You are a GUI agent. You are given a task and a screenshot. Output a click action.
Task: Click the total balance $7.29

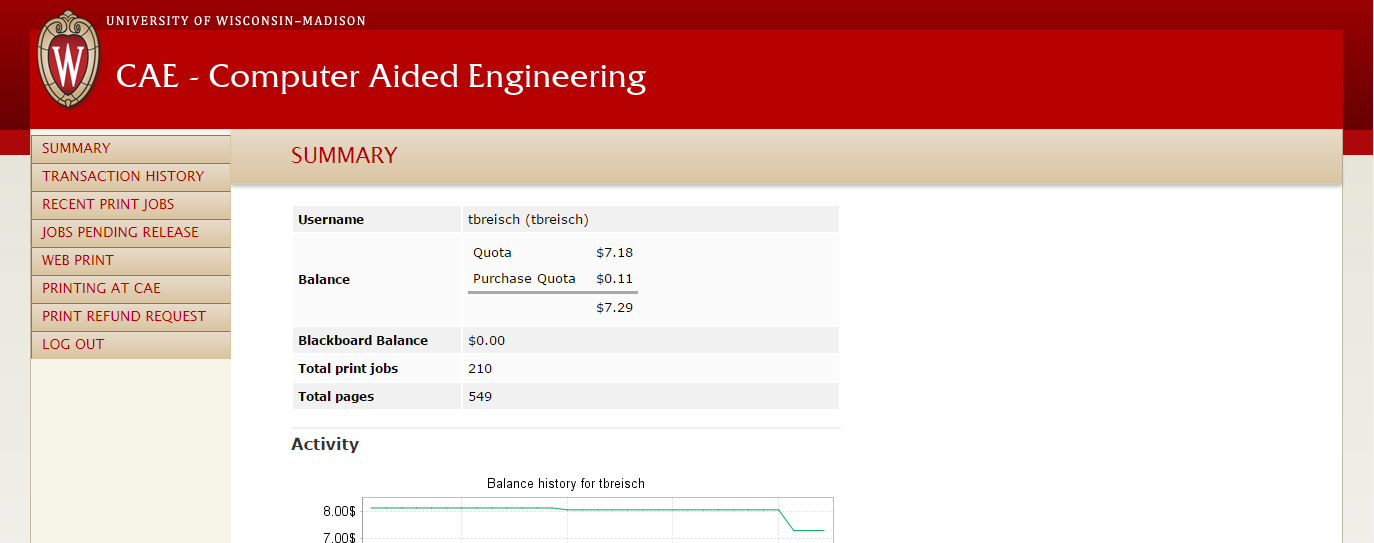tap(614, 307)
